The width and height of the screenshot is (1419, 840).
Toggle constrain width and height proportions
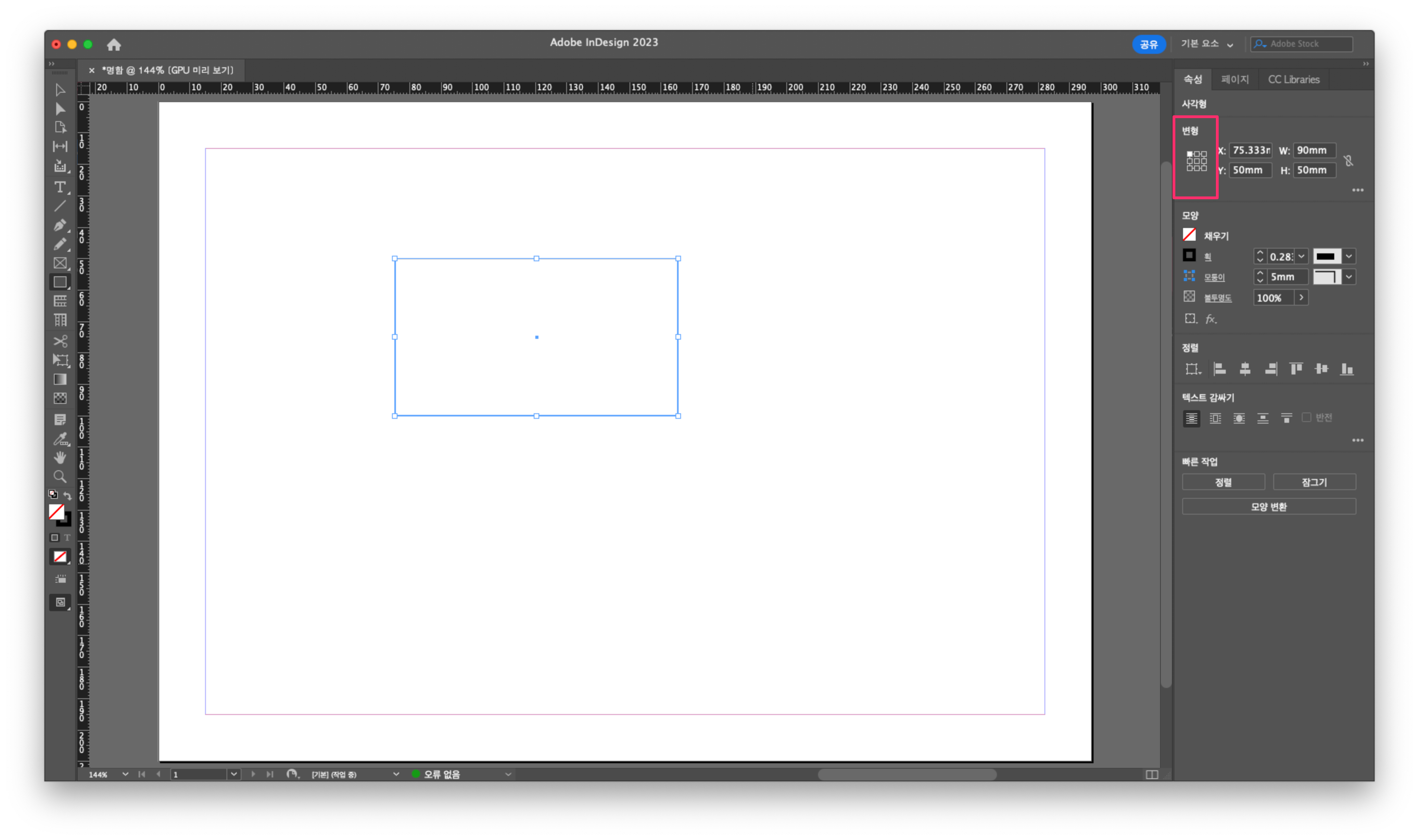[1349, 161]
